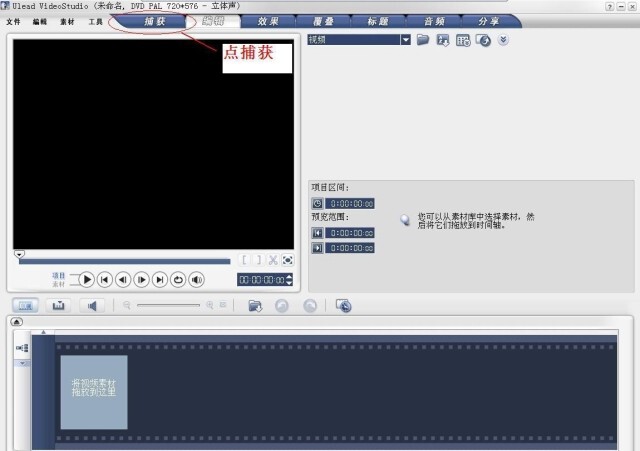Click the preview scrubber handle
Screen dimensions: 640x451
tap(19, 254)
